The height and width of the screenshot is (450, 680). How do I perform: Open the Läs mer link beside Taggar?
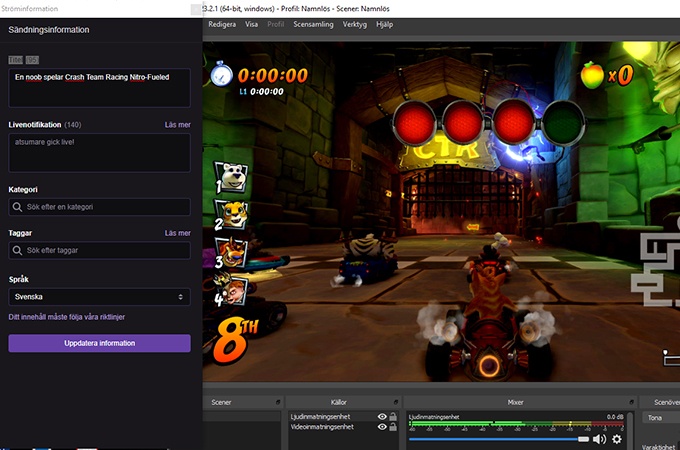pos(177,233)
